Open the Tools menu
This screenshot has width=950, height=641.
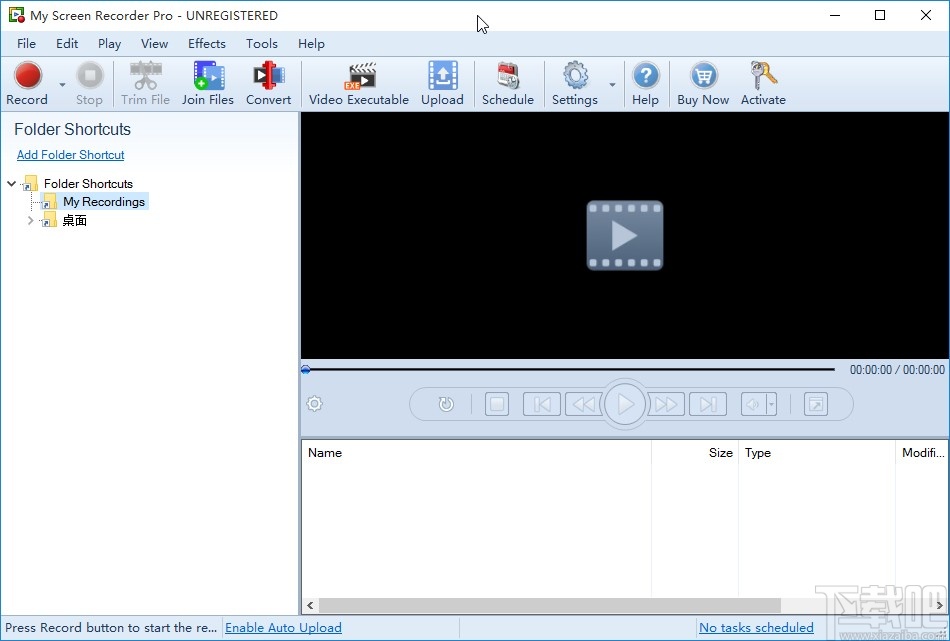pos(262,44)
